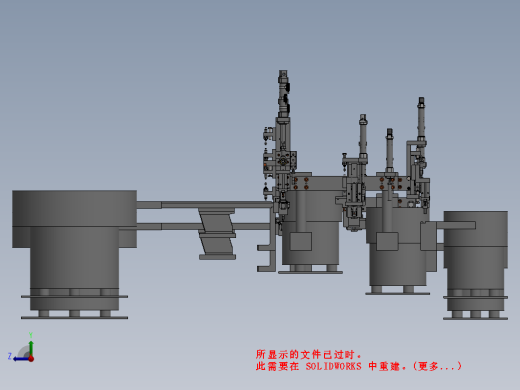The width and height of the screenshot is (520, 390).
Task: Open the (更多...) link in the rebuild message
Action: pyautogui.click(x=437, y=366)
